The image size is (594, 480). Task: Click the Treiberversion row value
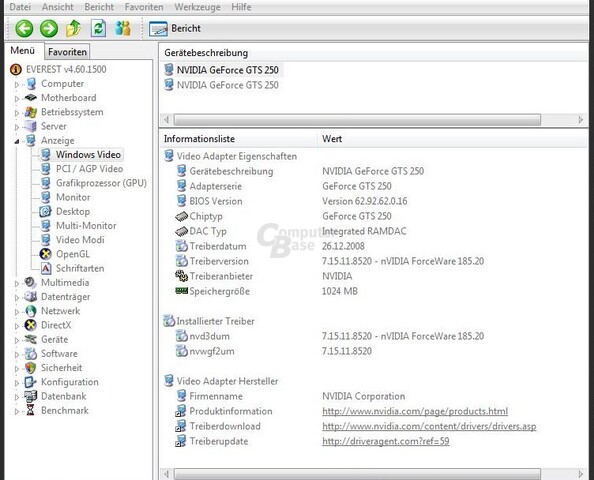(x=403, y=261)
